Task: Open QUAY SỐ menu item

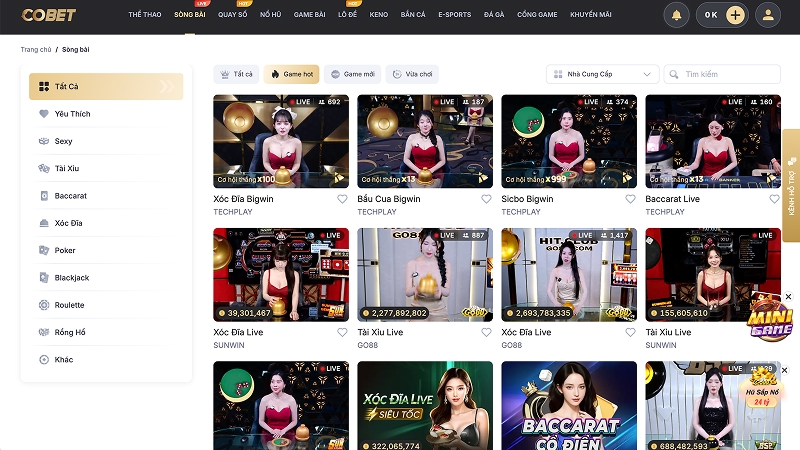Action: [233, 15]
